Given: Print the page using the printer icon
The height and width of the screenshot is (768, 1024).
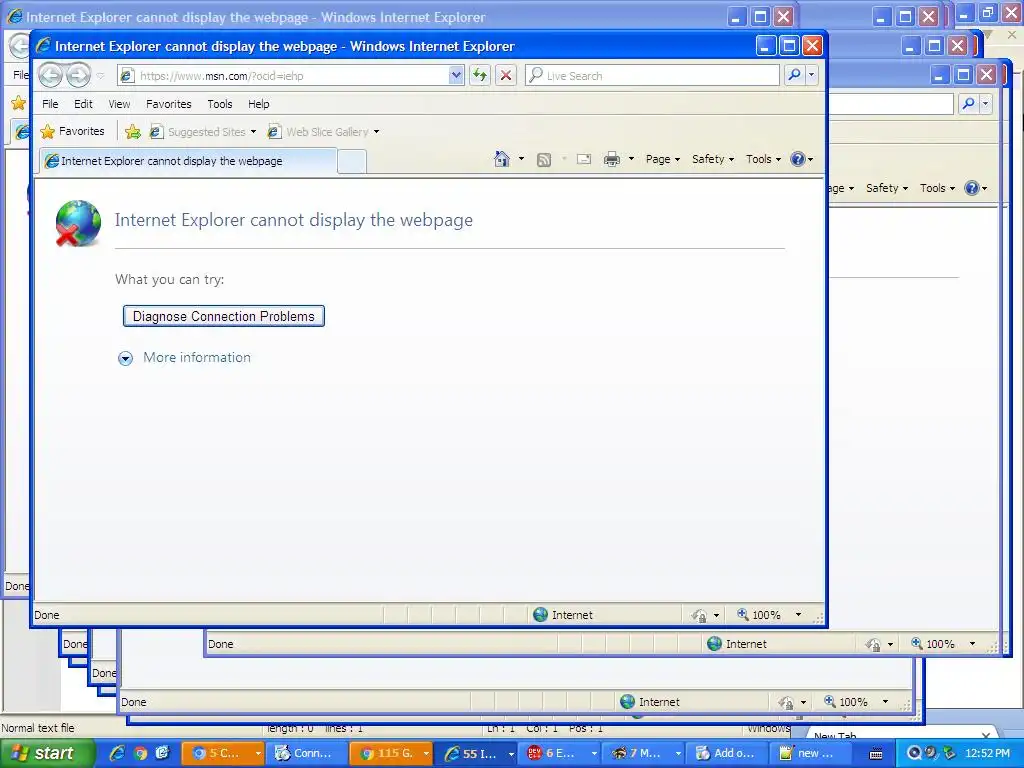Looking at the screenshot, I should [612, 159].
